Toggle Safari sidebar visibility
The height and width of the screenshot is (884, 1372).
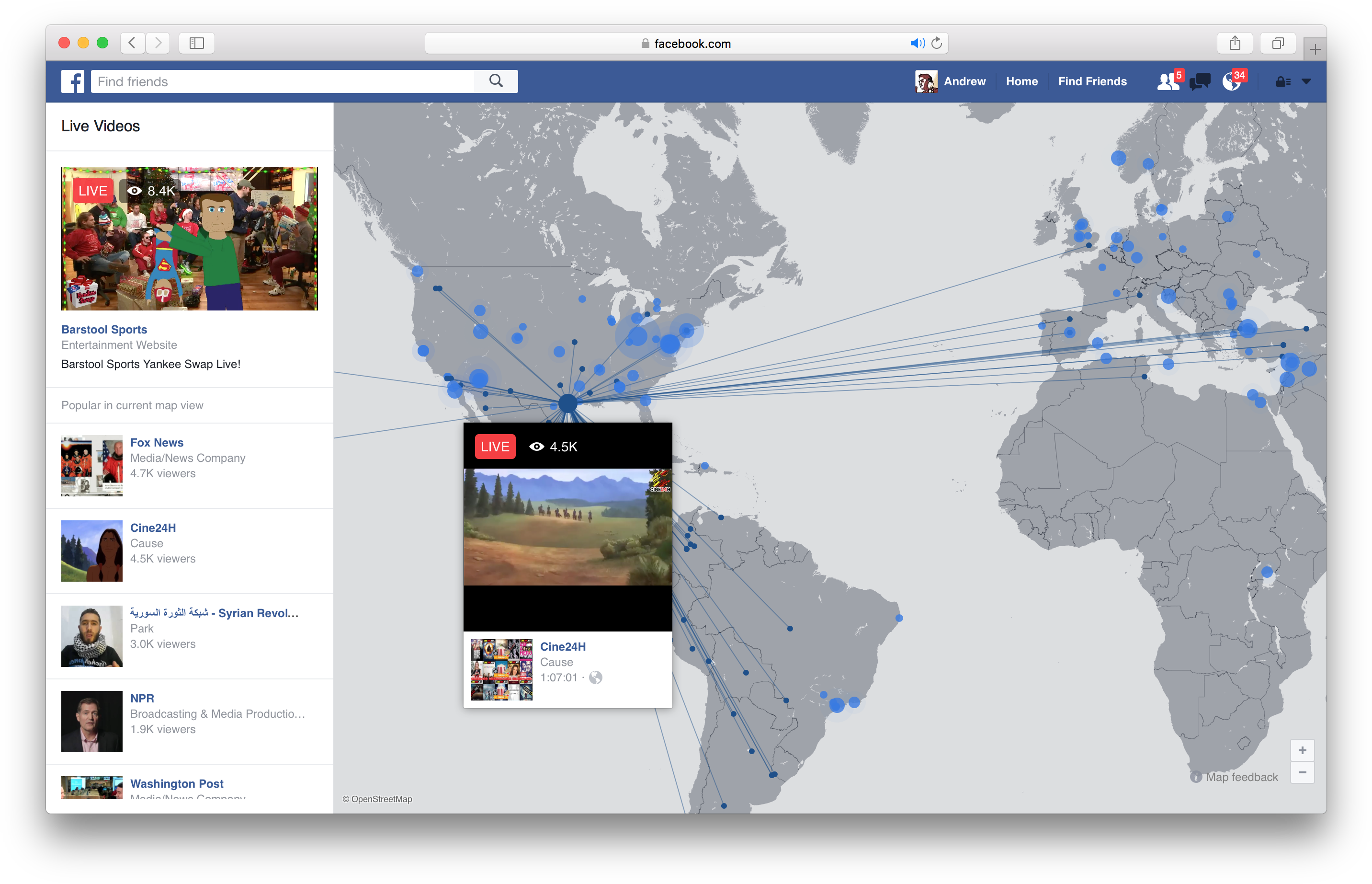tap(197, 43)
